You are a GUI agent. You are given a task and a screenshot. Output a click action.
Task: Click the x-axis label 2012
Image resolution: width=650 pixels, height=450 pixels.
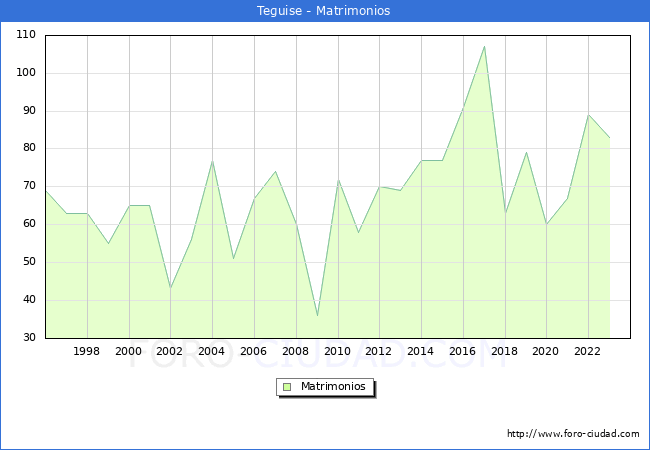378,351
